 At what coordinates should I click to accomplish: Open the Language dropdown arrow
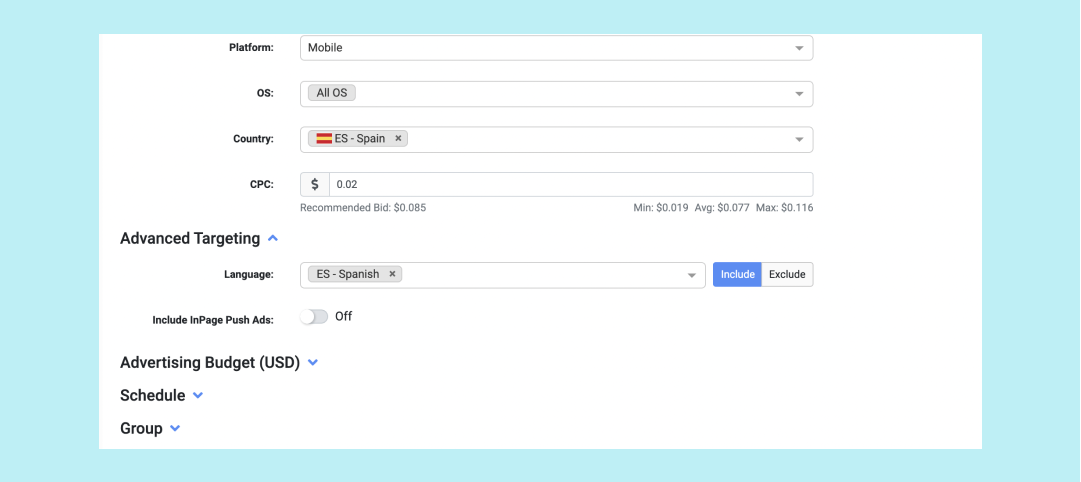point(691,275)
